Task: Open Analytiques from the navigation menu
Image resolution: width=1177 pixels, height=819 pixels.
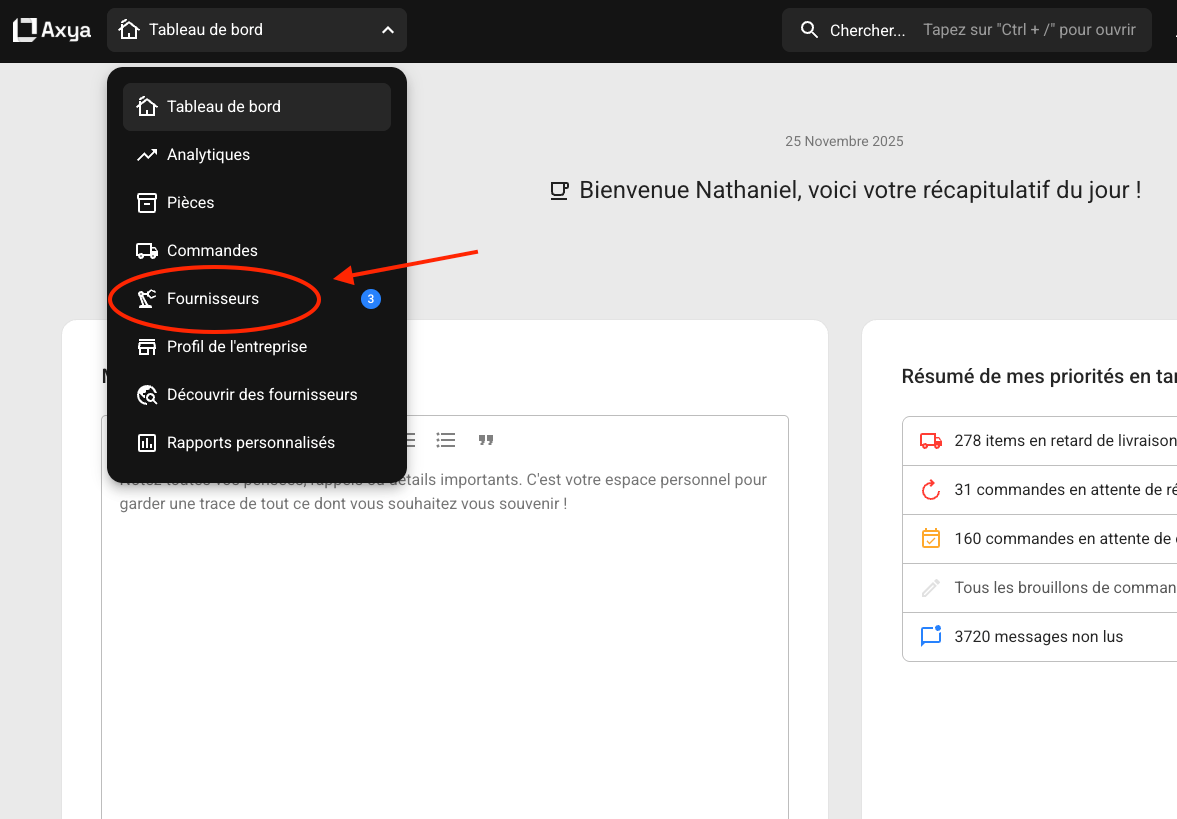Action: click(208, 155)
